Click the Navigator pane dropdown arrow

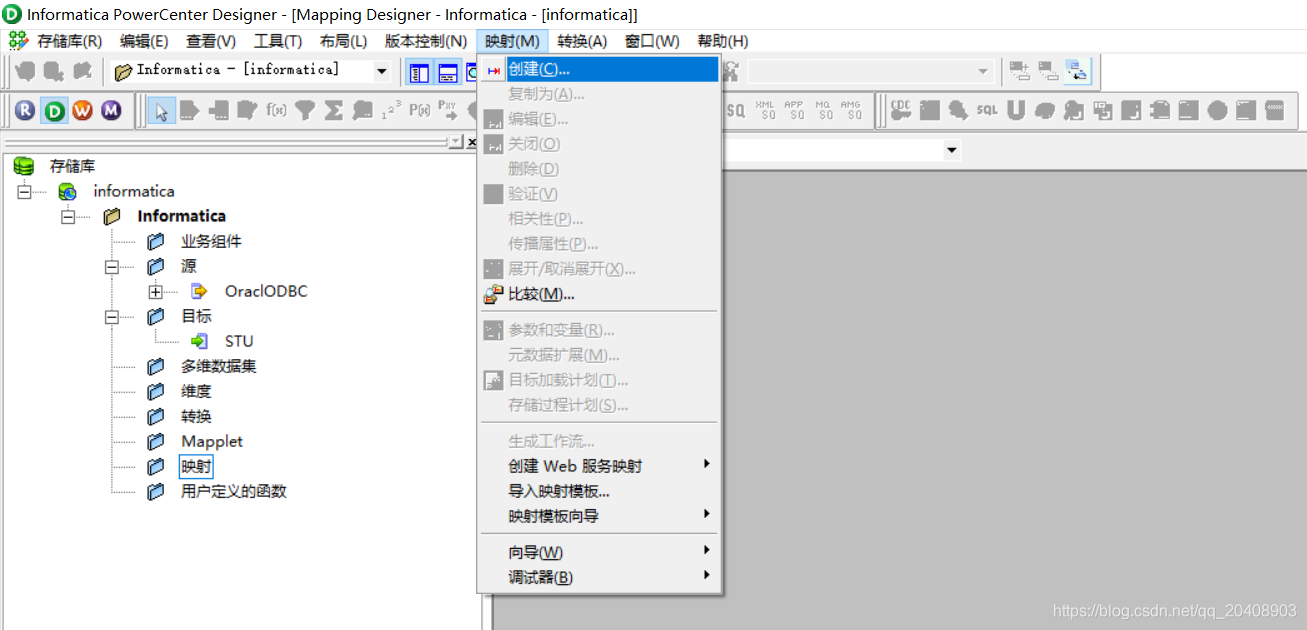(x=456, y=143)
